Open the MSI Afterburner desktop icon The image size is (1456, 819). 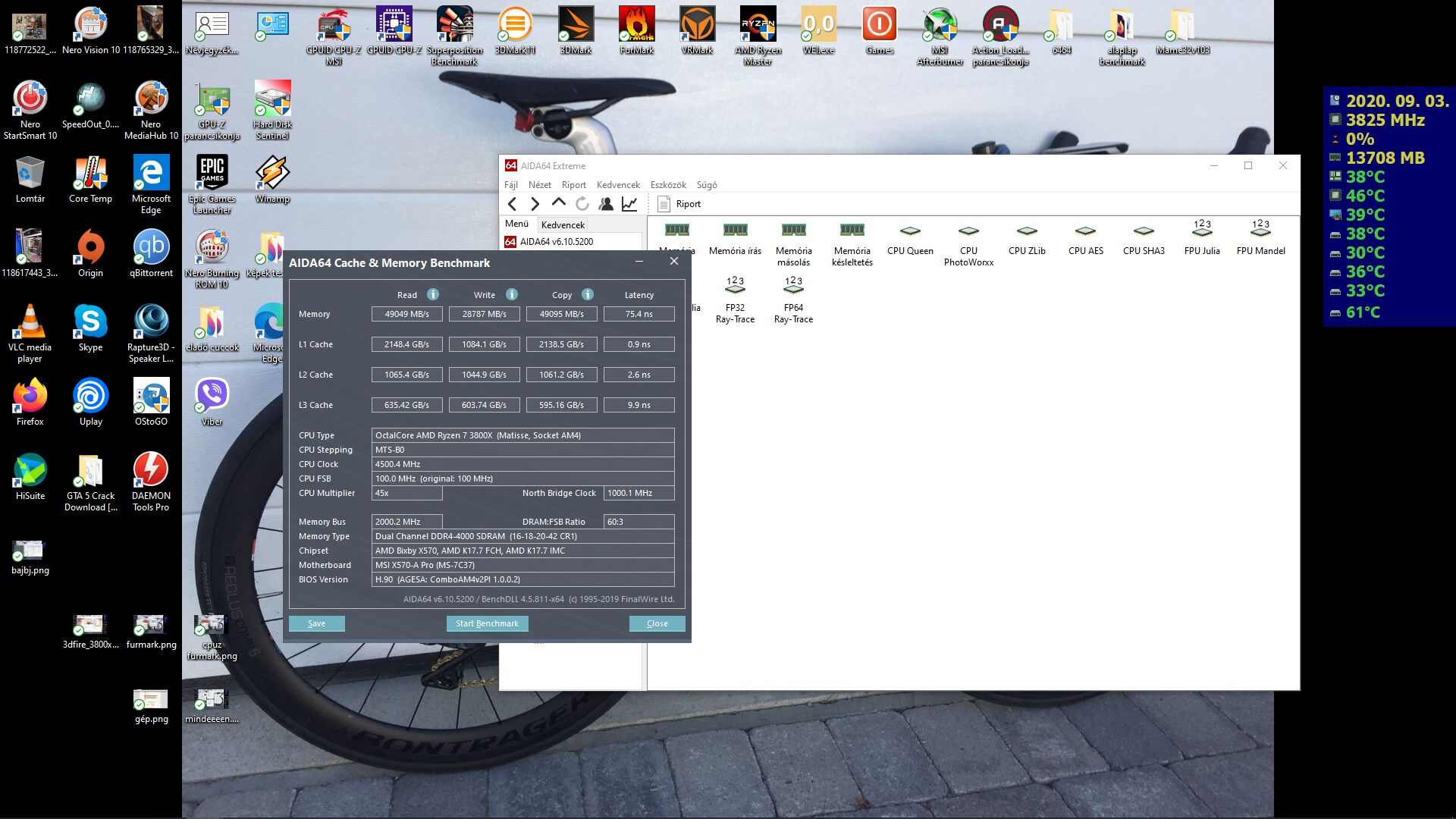940,36
